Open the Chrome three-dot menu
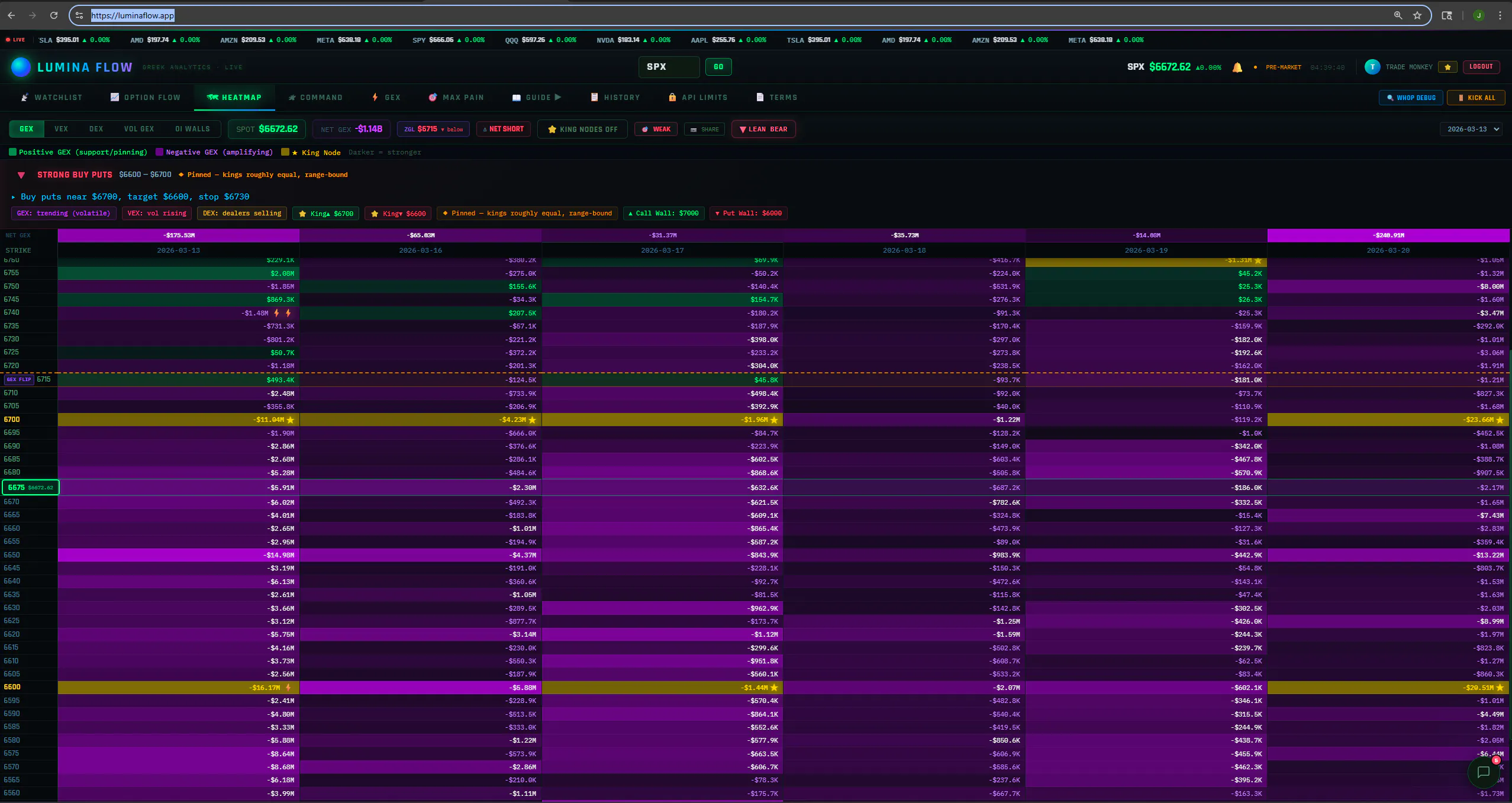The height and width of the screenshot is (803, 1512). coord(1500,15)
